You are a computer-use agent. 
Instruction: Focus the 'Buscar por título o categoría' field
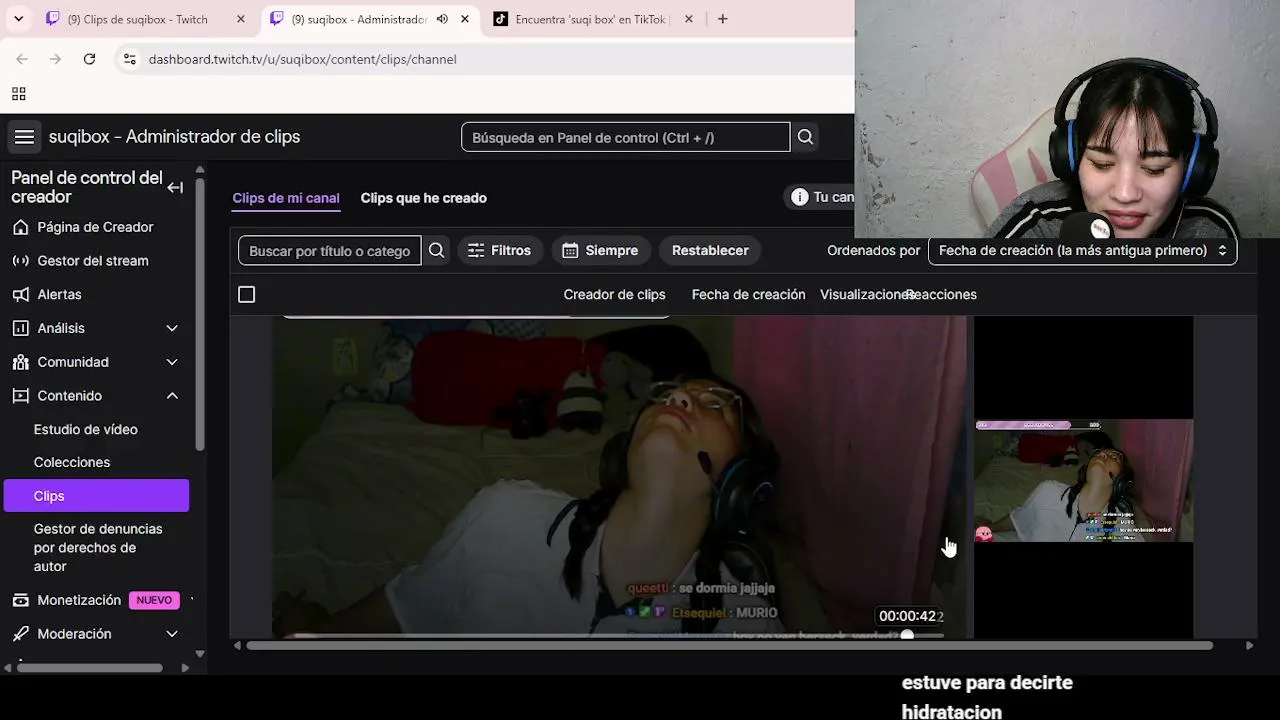330,250
